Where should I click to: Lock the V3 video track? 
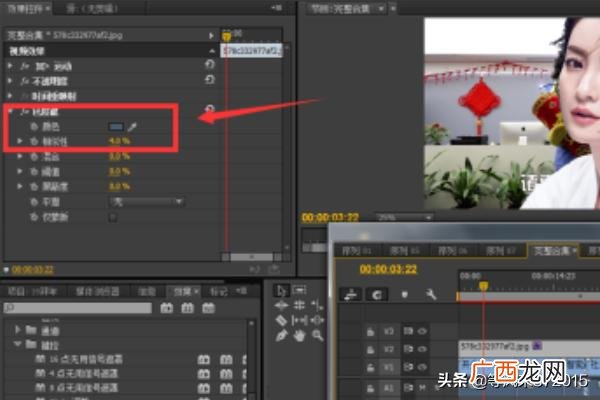(370, 331)
